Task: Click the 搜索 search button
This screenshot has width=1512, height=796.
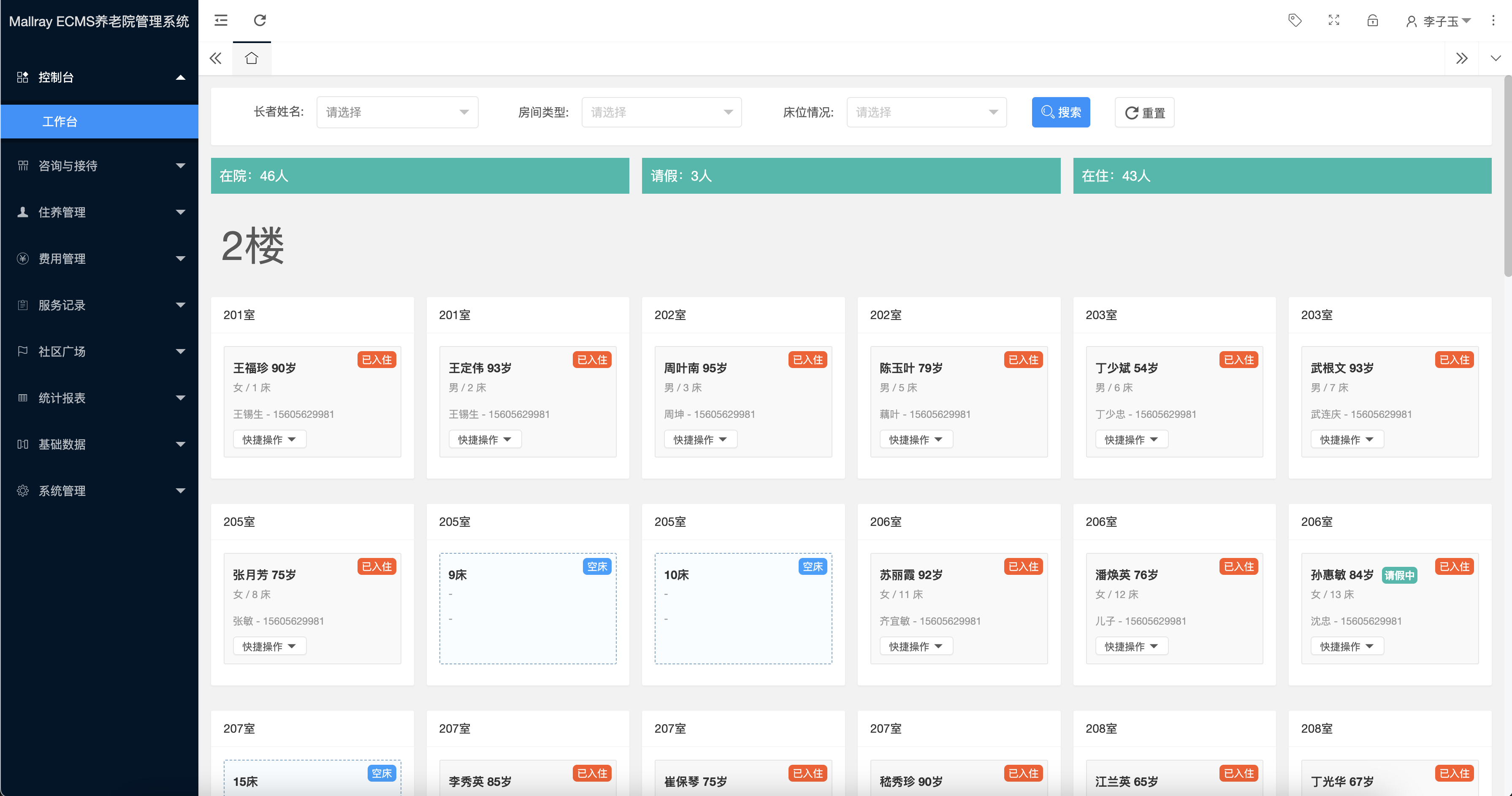Action: (x=1060, y=112)
